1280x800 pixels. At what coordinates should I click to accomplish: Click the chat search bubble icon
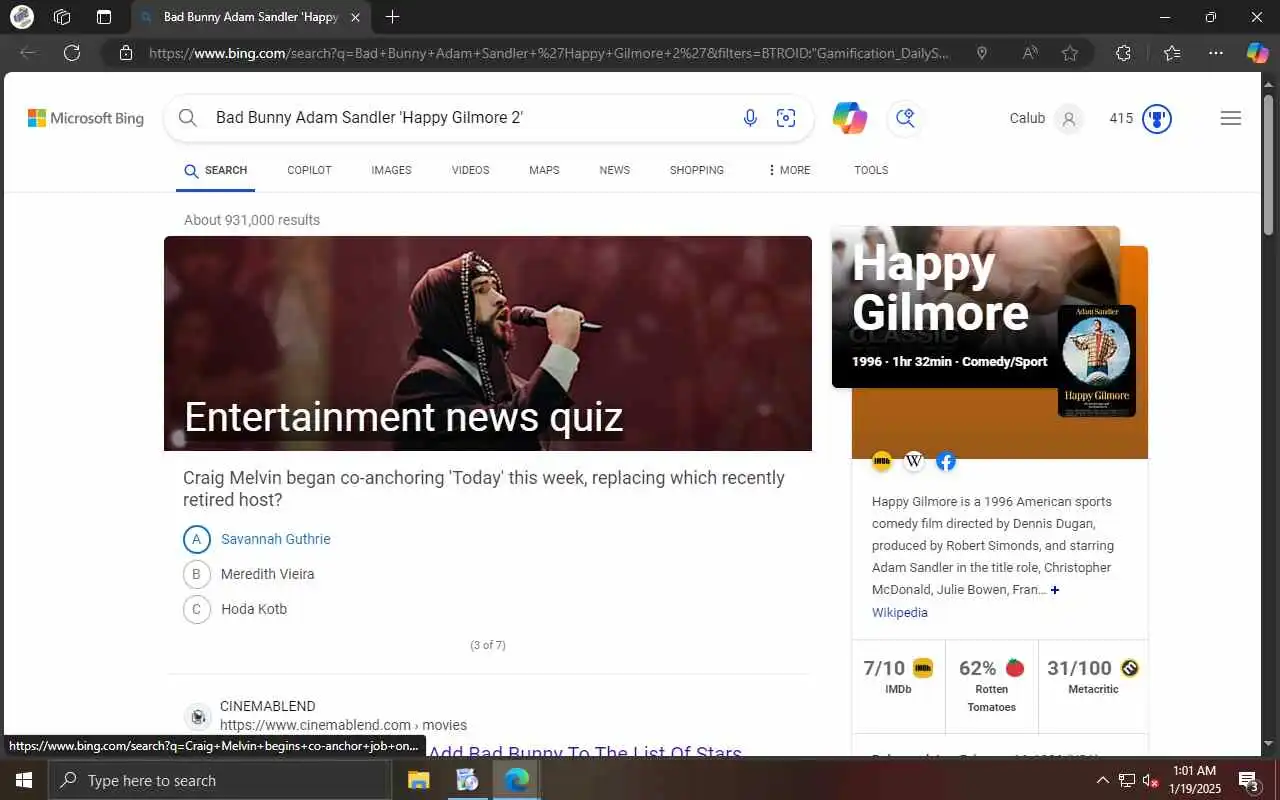(905, 118)
